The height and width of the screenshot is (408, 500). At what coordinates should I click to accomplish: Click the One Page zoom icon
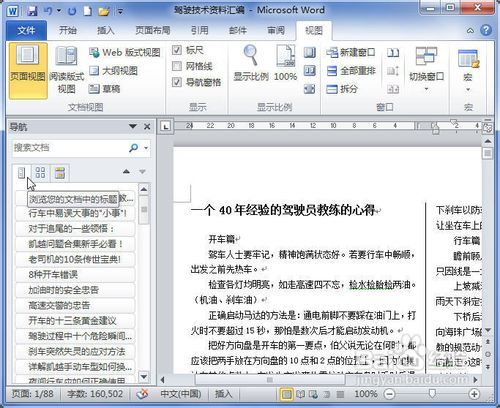pyautogui.click(x=310, y=52)
